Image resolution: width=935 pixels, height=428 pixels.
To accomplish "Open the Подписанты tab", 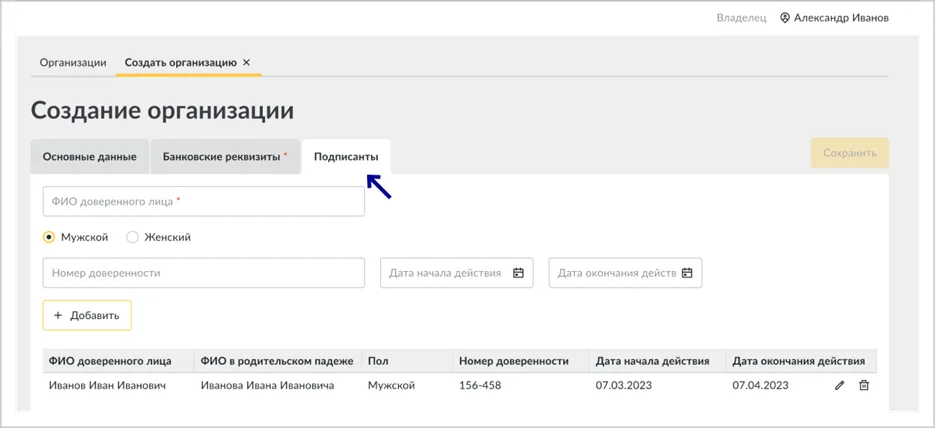I will [x=346, y=157].
